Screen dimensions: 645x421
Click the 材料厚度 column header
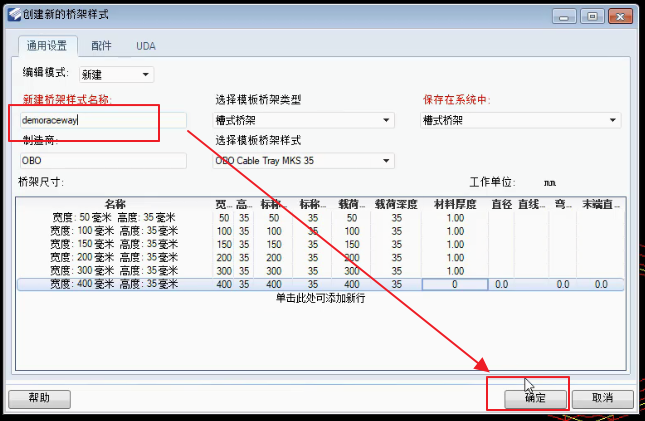point(455,204)
